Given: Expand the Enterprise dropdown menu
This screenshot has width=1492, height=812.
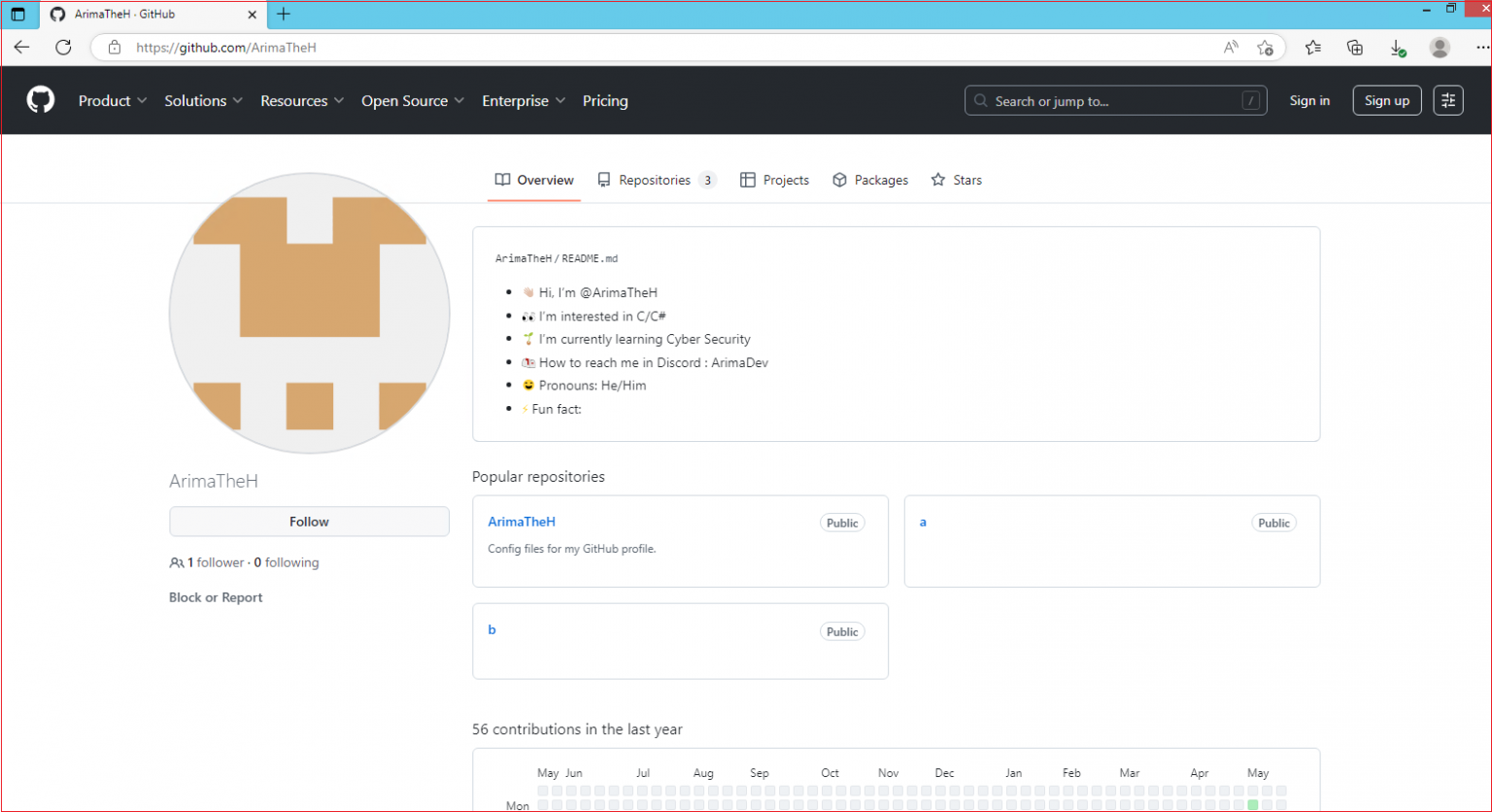Looking at the screenshot, I should pyautogui.click(x=524, y=100).
